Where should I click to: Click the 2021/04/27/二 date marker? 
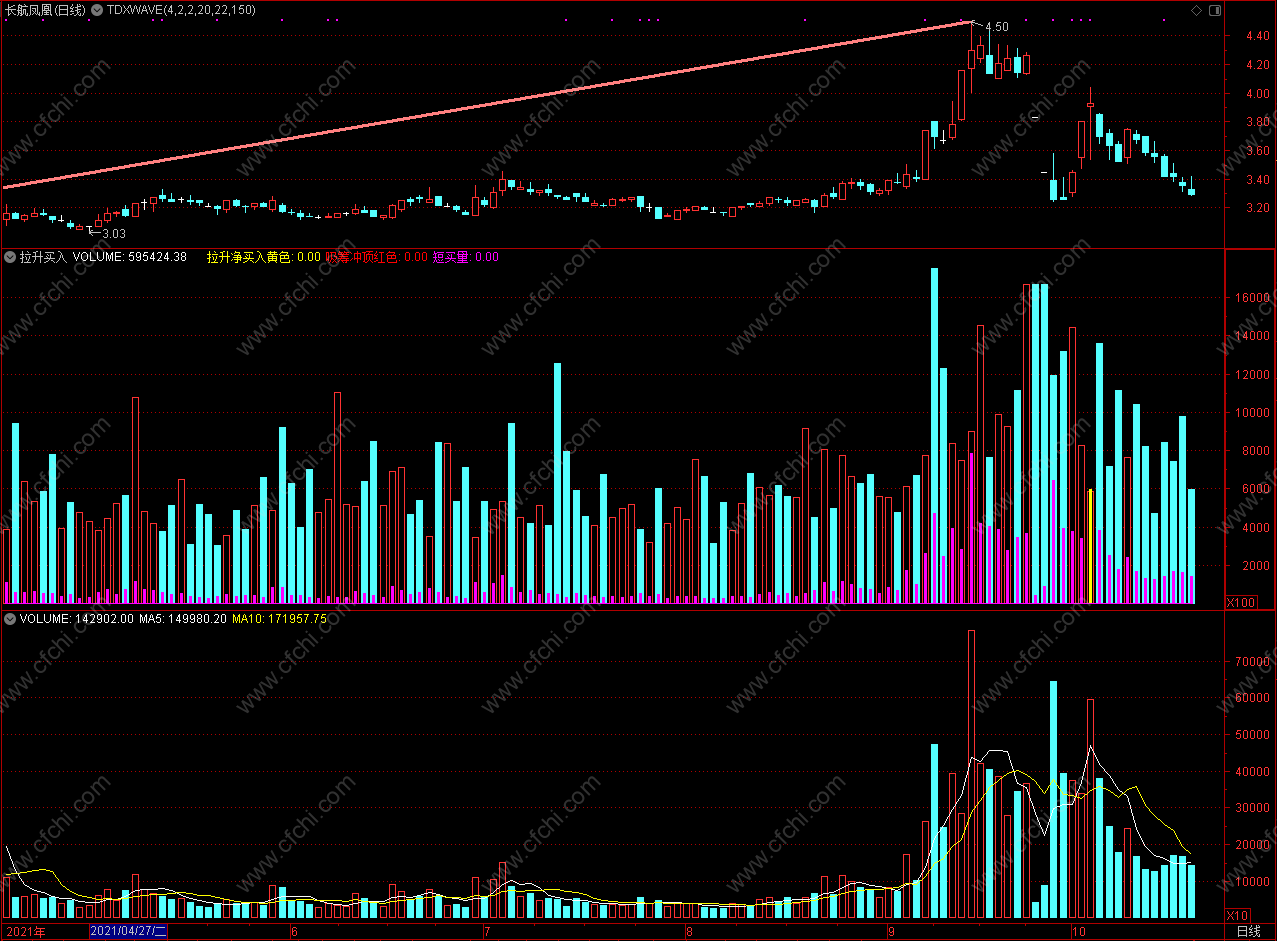tap(128, 932)
